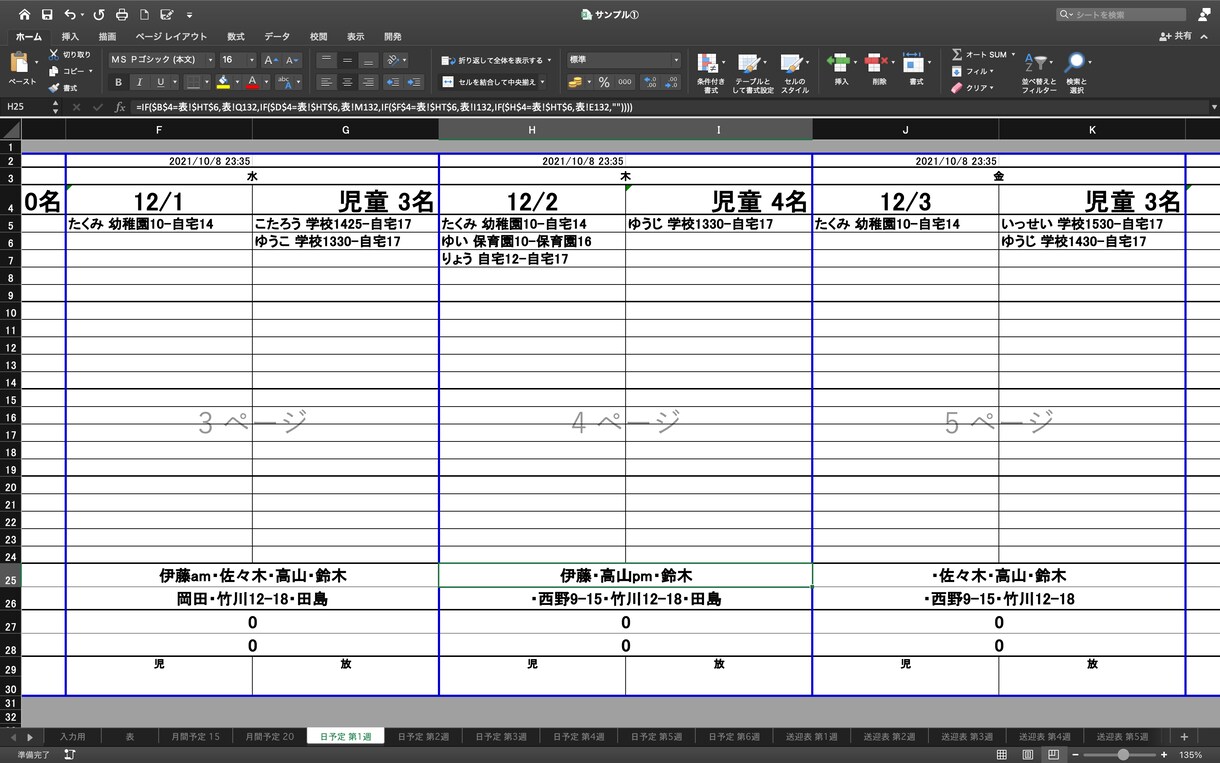Click the コピー copy button

[x=69, y=71]
